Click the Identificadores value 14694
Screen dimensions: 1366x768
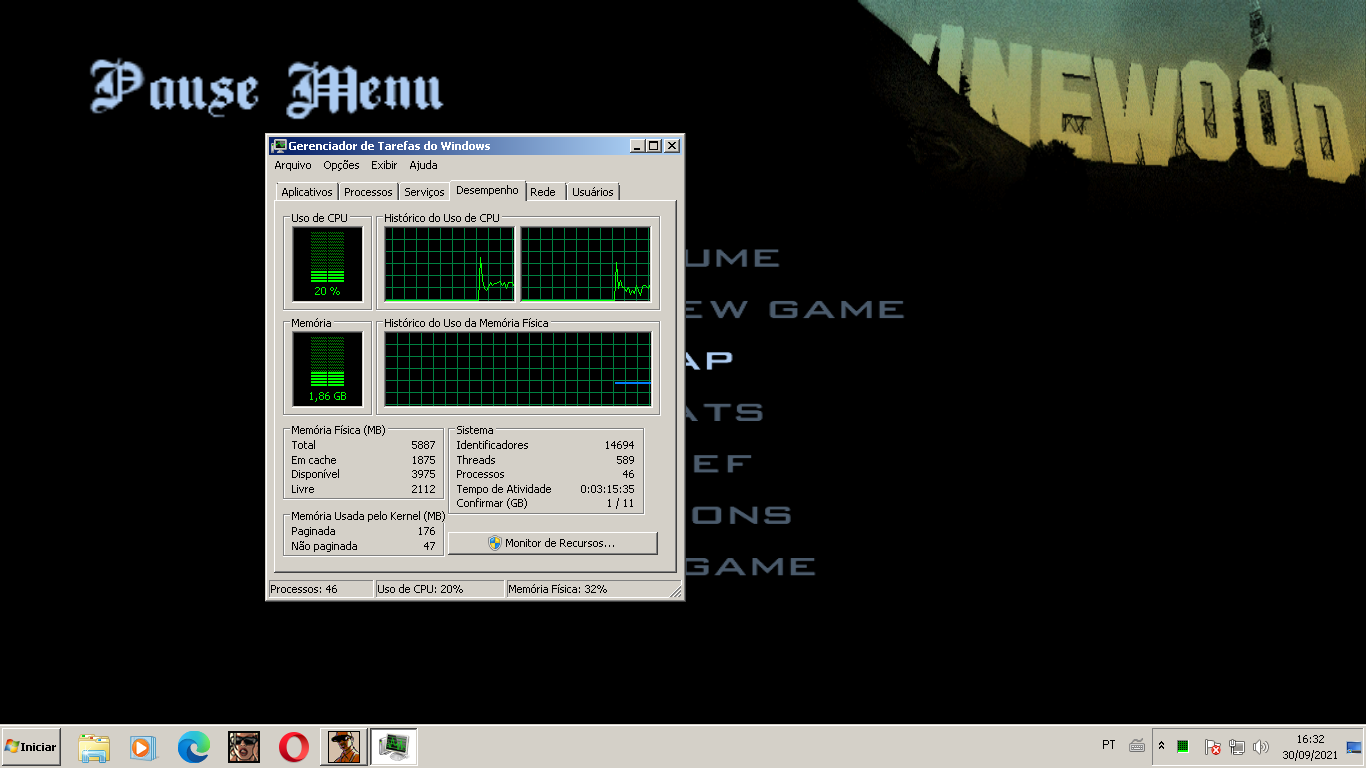(x=619, y=445)
